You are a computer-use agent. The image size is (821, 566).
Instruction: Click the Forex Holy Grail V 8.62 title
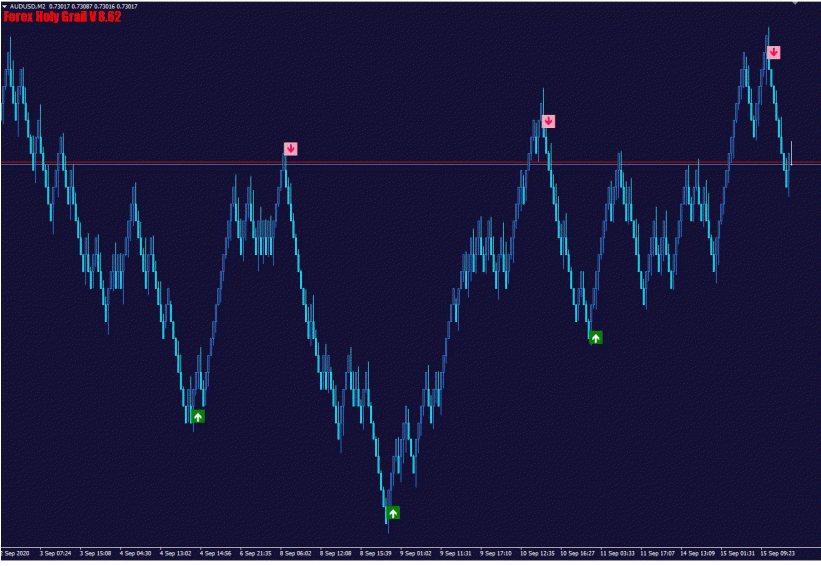coord(62,17)
